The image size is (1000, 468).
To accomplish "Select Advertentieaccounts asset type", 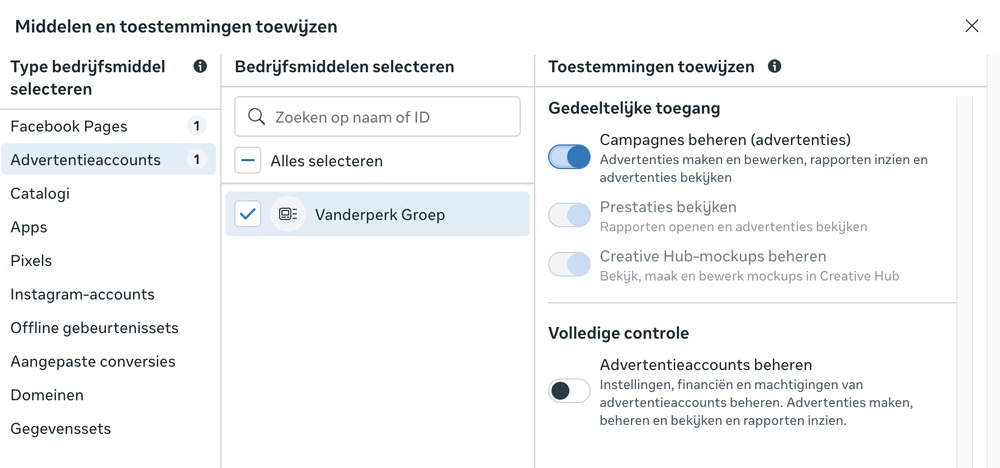I will click(x=85, y=160).
